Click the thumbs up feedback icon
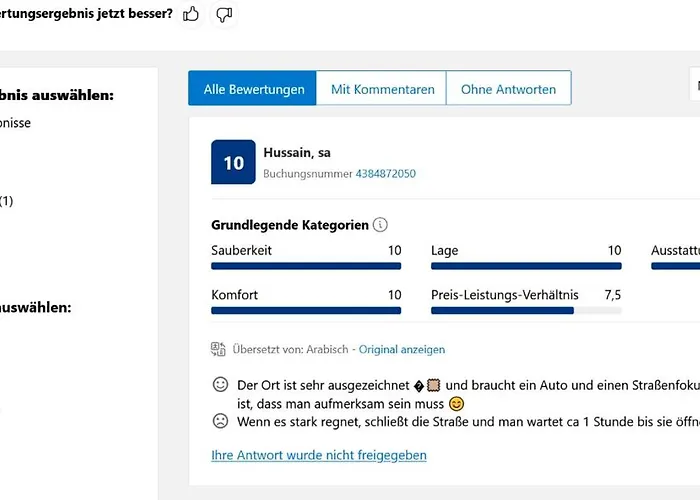Viewport: 700px width, 500px height. point(191,14)
